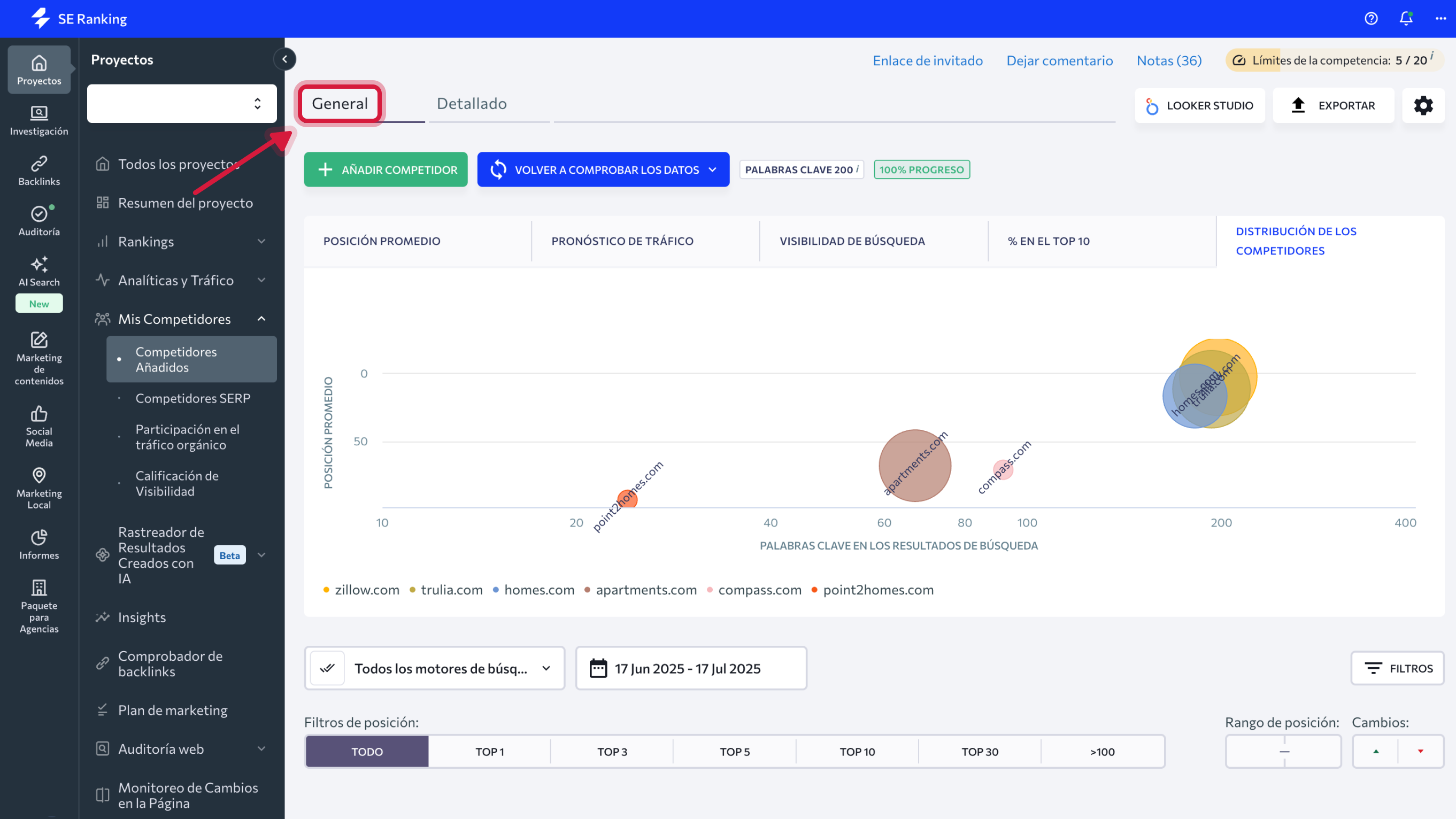Open the date range 17 Jun - 17 Jul 2025

691,668
